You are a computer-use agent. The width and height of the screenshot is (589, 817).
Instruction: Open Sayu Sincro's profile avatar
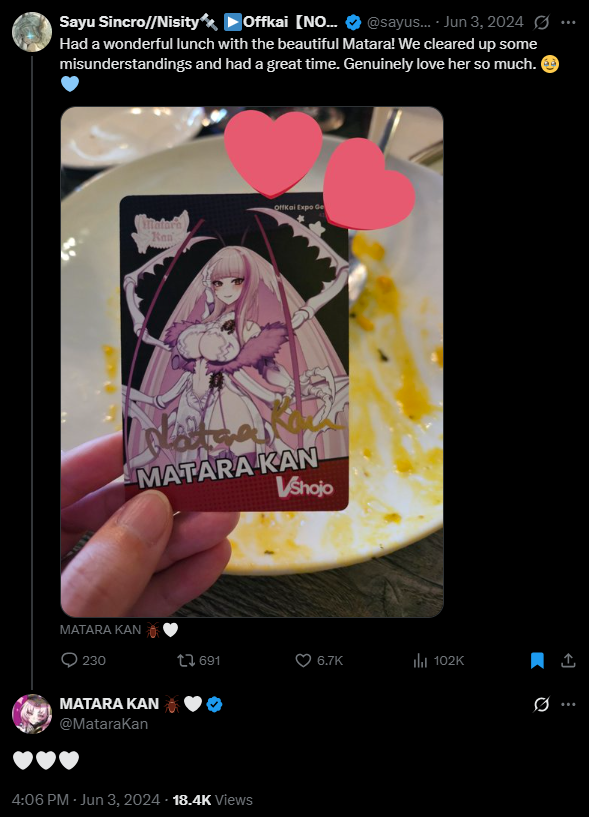(32, 32)
